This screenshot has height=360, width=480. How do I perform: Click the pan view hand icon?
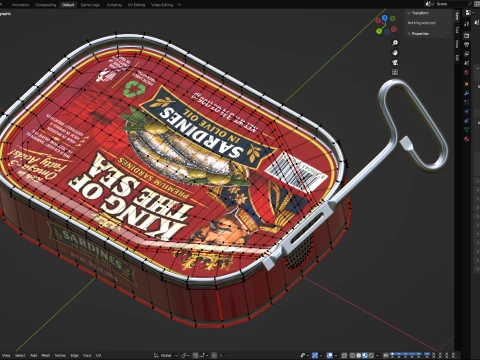click(x=395, y=53)
